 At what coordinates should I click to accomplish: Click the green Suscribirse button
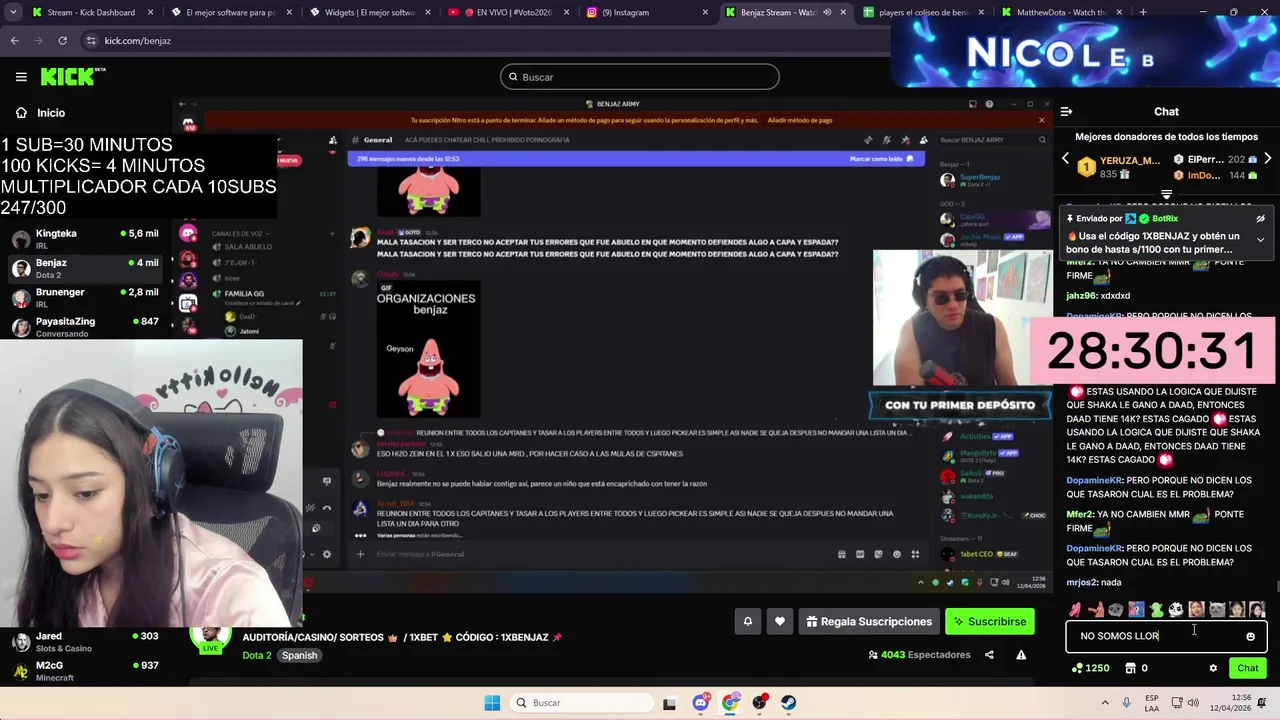(x=990, y=621)
